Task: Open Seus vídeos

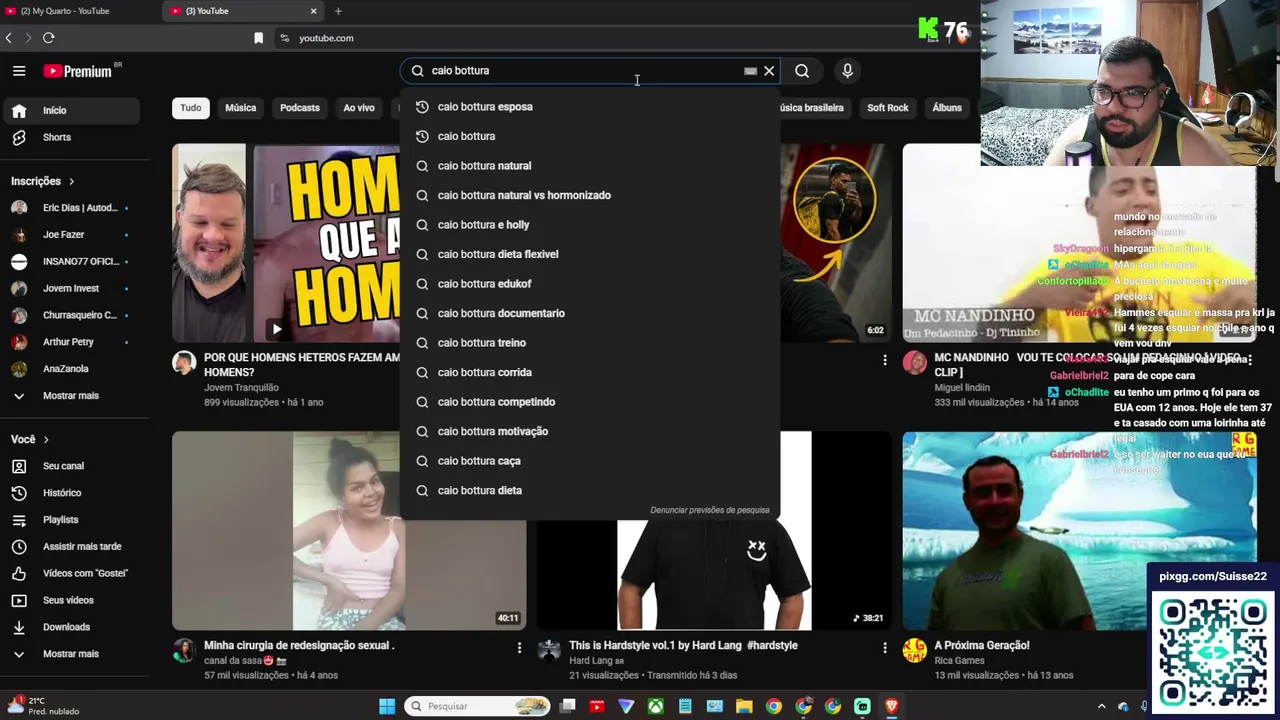Action: pyautogui.click(x=72, y=600)
